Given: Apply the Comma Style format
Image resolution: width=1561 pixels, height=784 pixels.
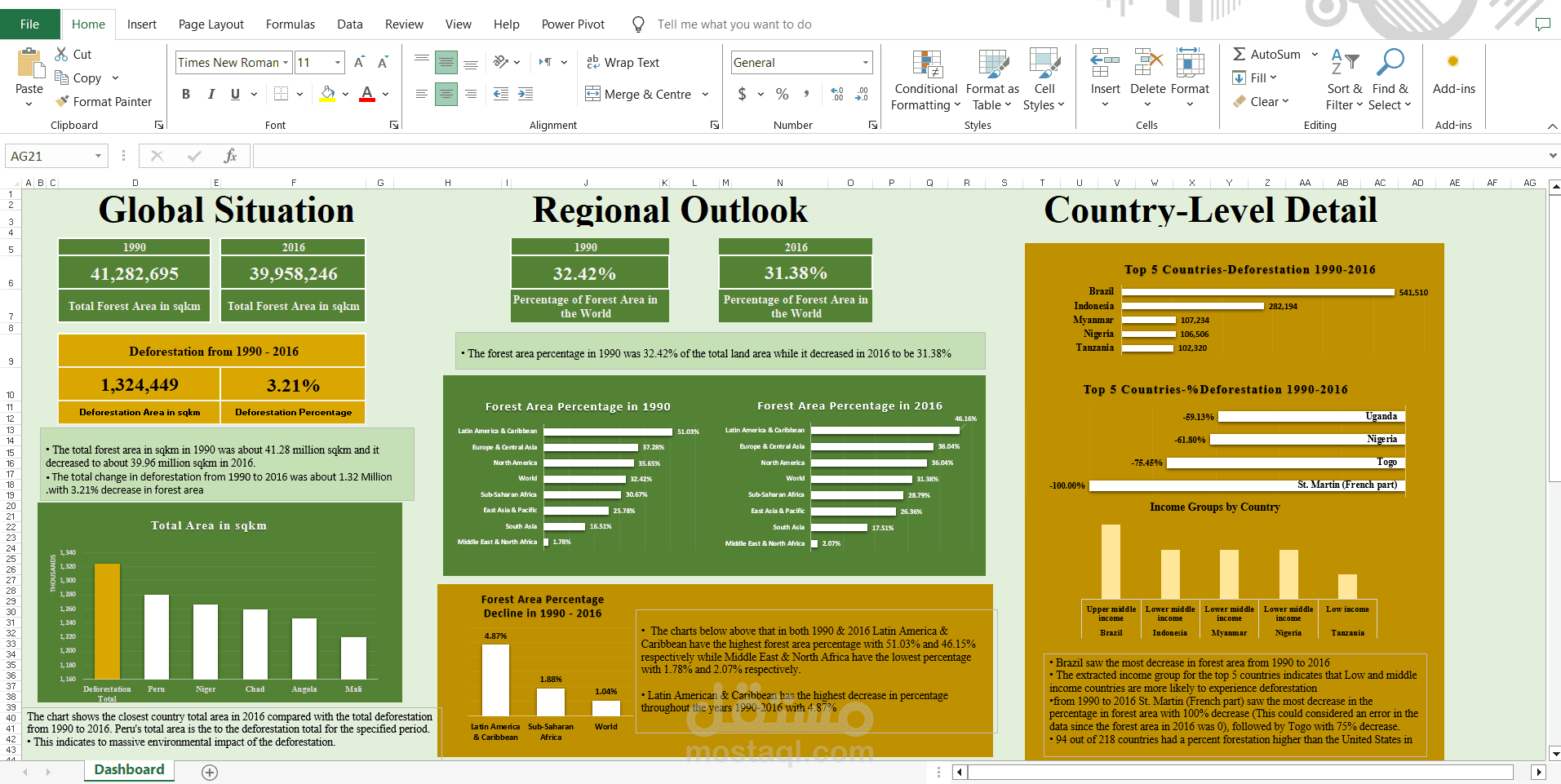Looking at the screenshot, I should coord(806,94).
